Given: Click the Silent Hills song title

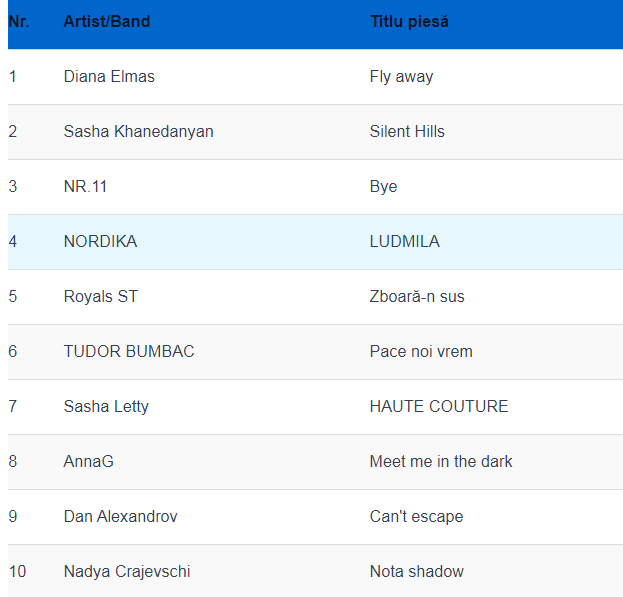Looking at the screenshot, I should click(407, 132).
